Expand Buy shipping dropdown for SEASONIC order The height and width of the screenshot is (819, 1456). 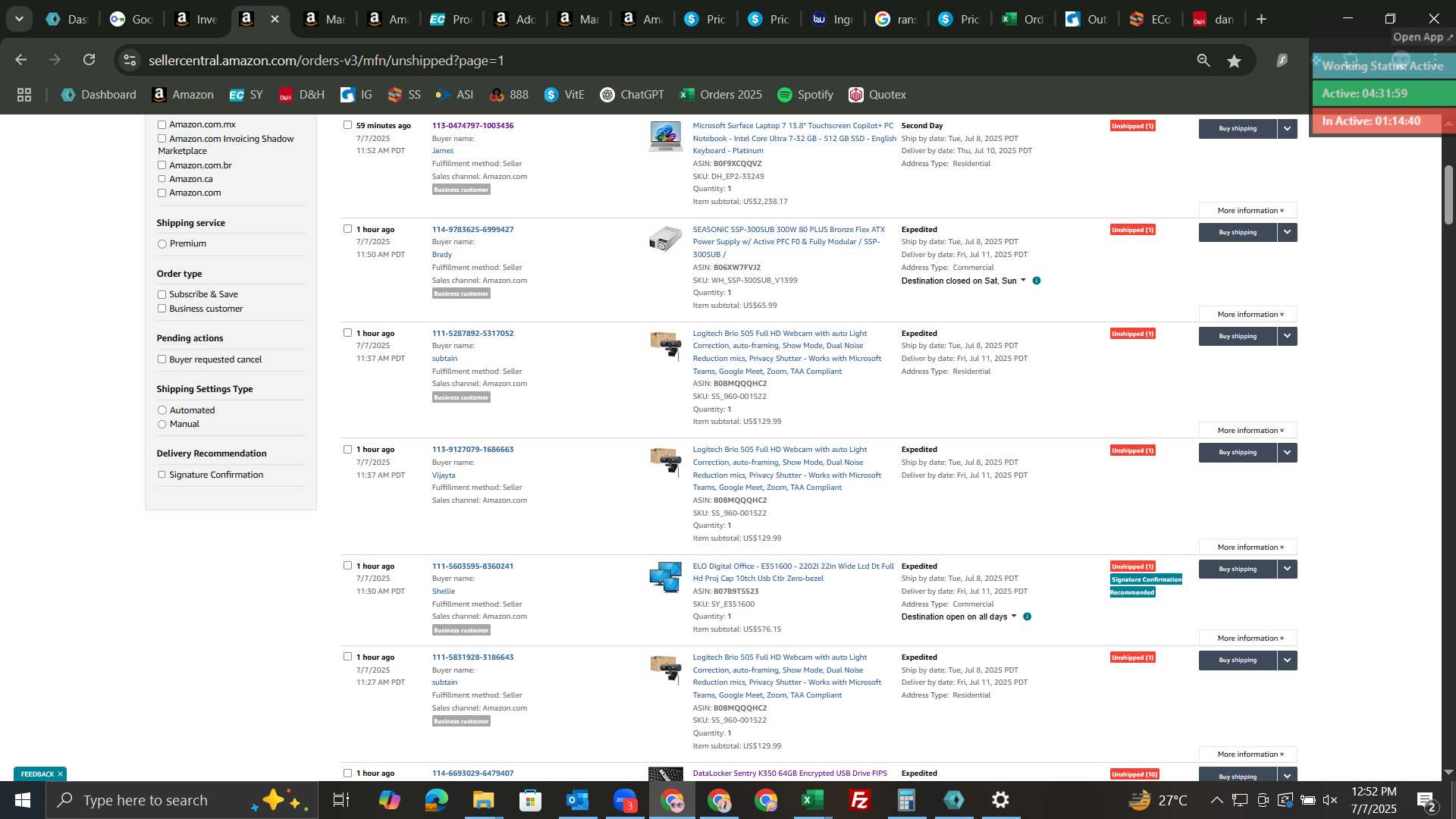point(1287,233)
